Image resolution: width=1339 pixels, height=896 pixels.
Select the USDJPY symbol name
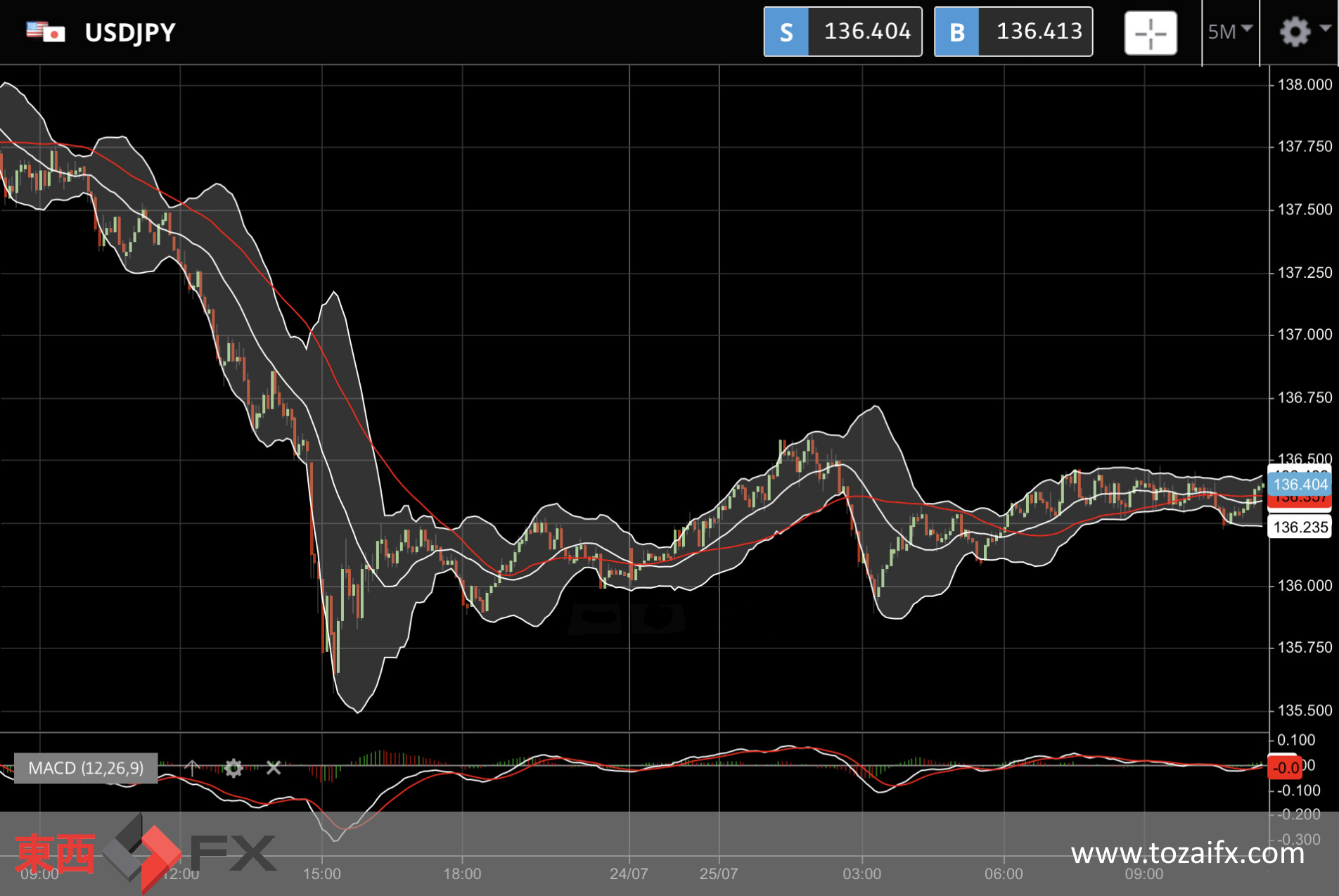click(130, 32)
